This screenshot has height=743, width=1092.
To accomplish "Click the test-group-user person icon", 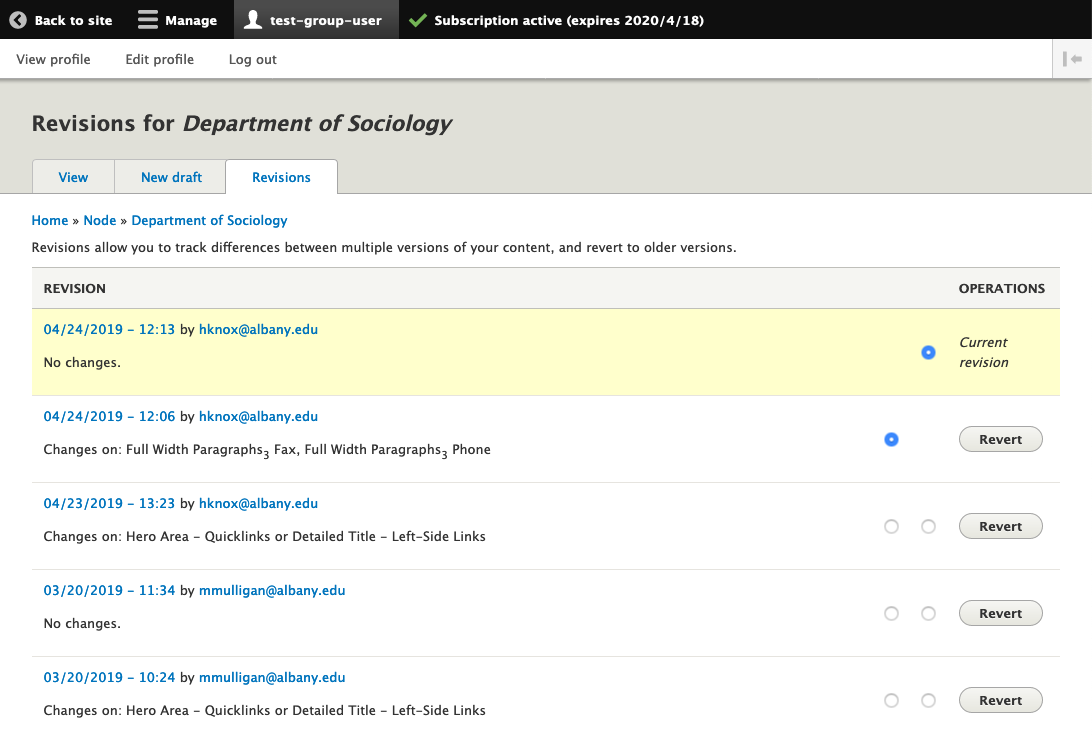I will tap(254, 20).
